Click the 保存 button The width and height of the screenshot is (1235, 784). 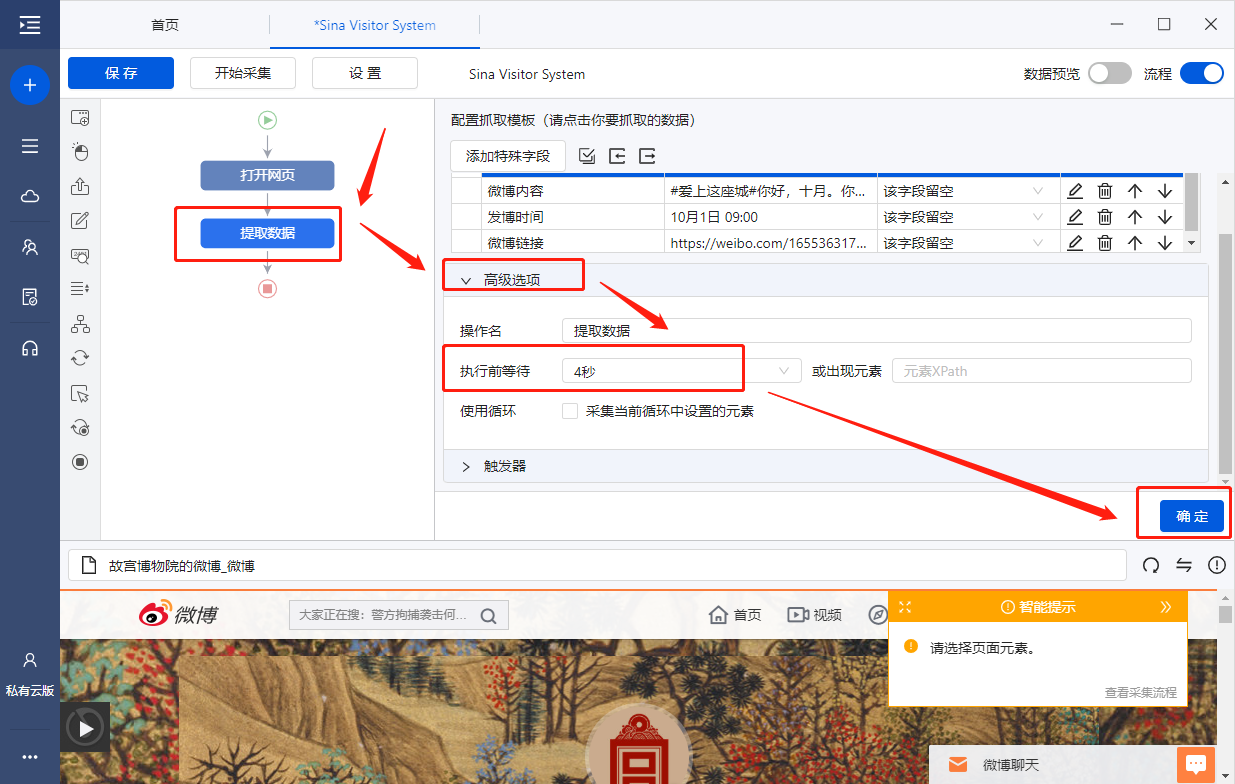(x=121, y=73)
